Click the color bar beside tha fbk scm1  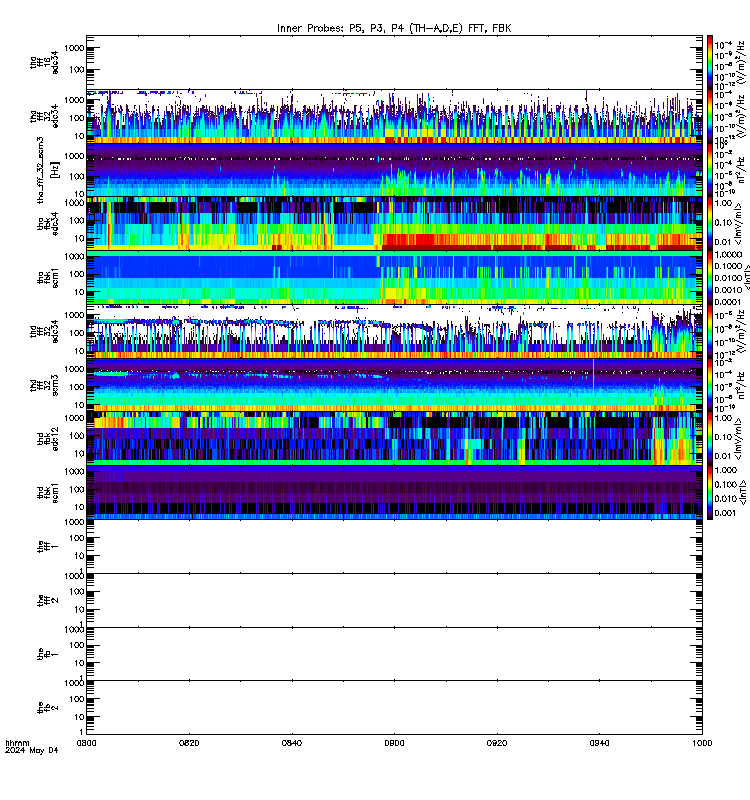tap(710, 278)
